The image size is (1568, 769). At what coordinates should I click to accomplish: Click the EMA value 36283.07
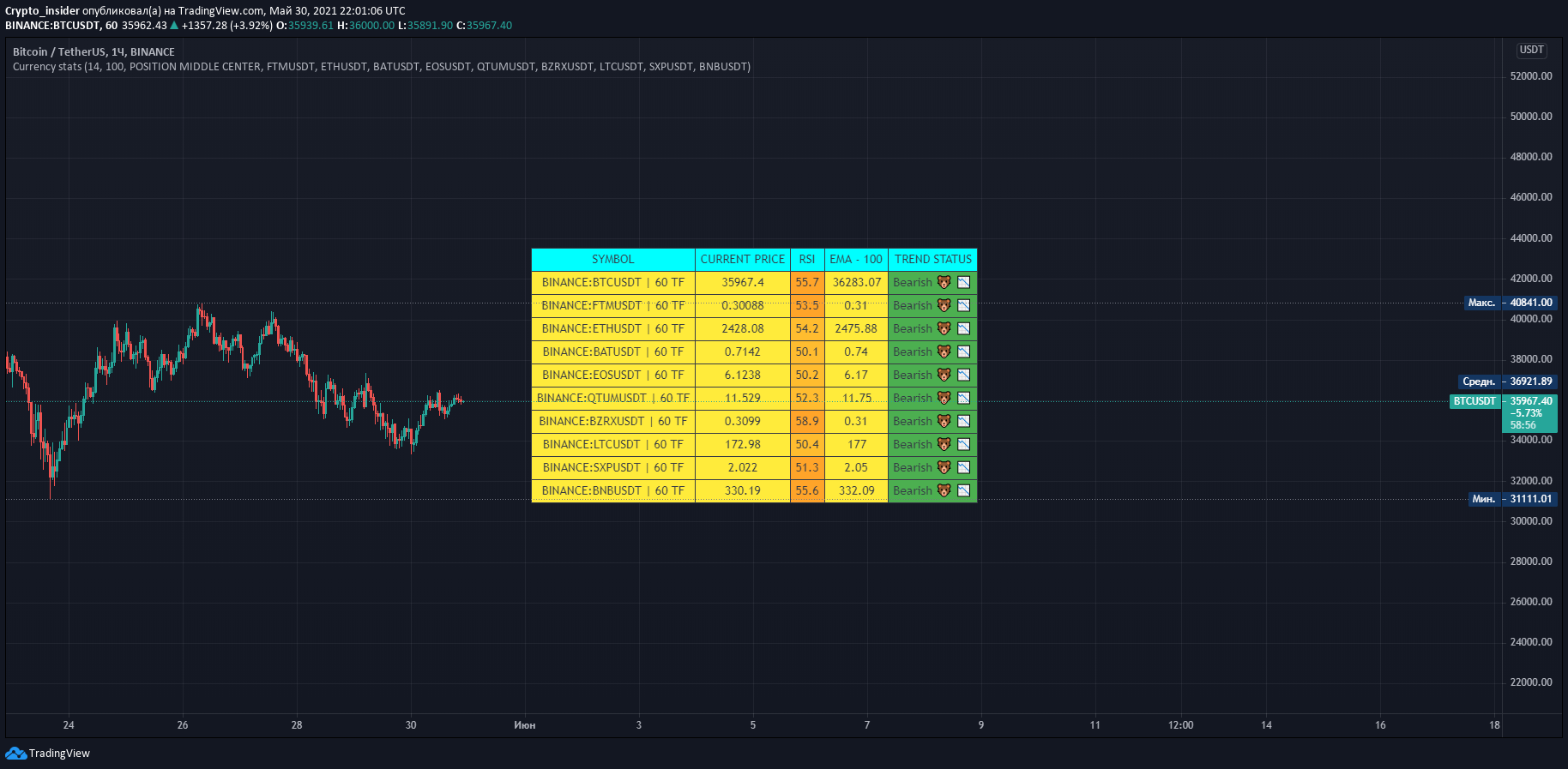click(x=856, y=282)
